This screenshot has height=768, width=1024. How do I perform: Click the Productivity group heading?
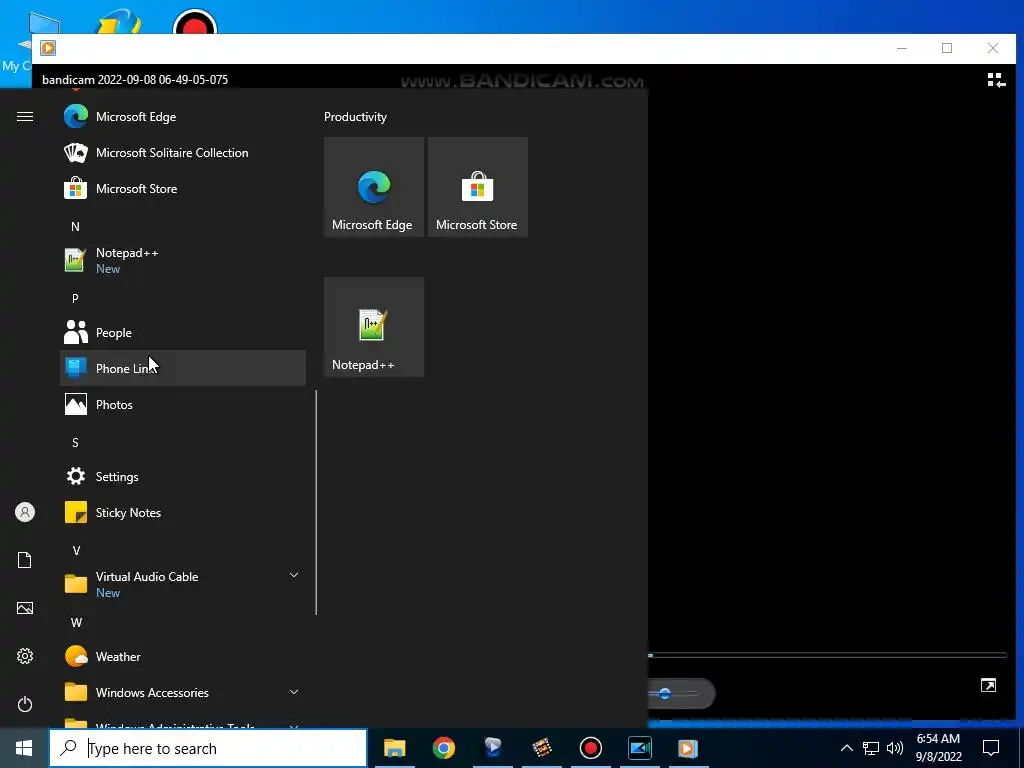[355, 117]
